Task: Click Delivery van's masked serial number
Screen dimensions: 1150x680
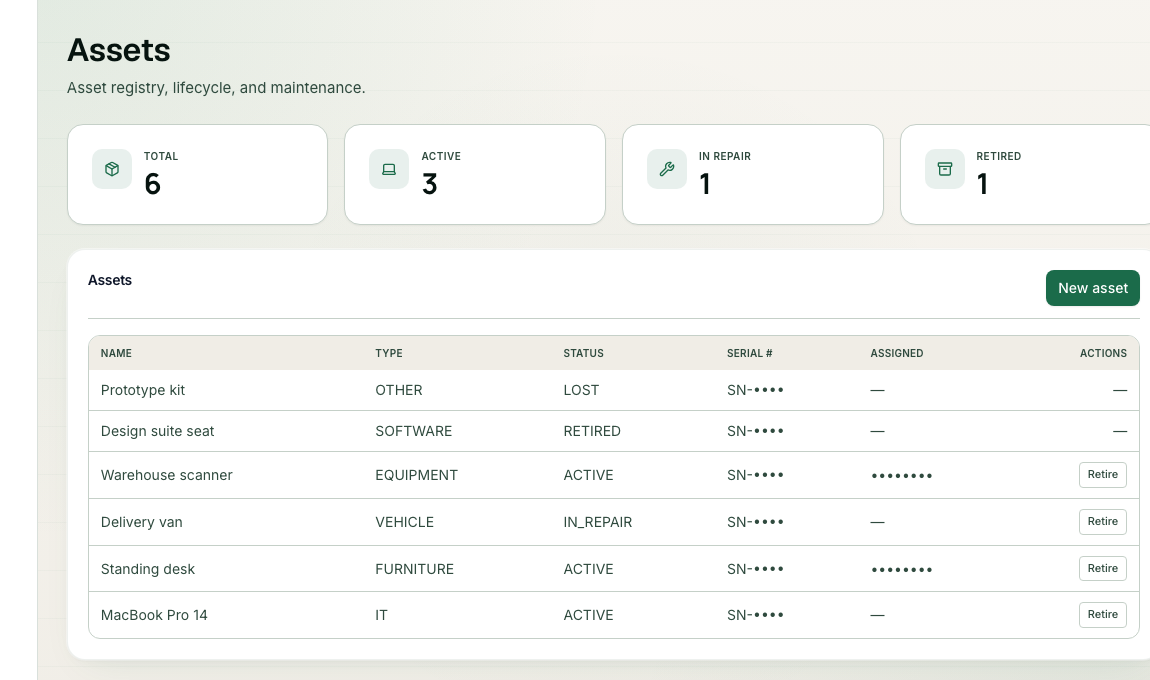Action: 755,522
